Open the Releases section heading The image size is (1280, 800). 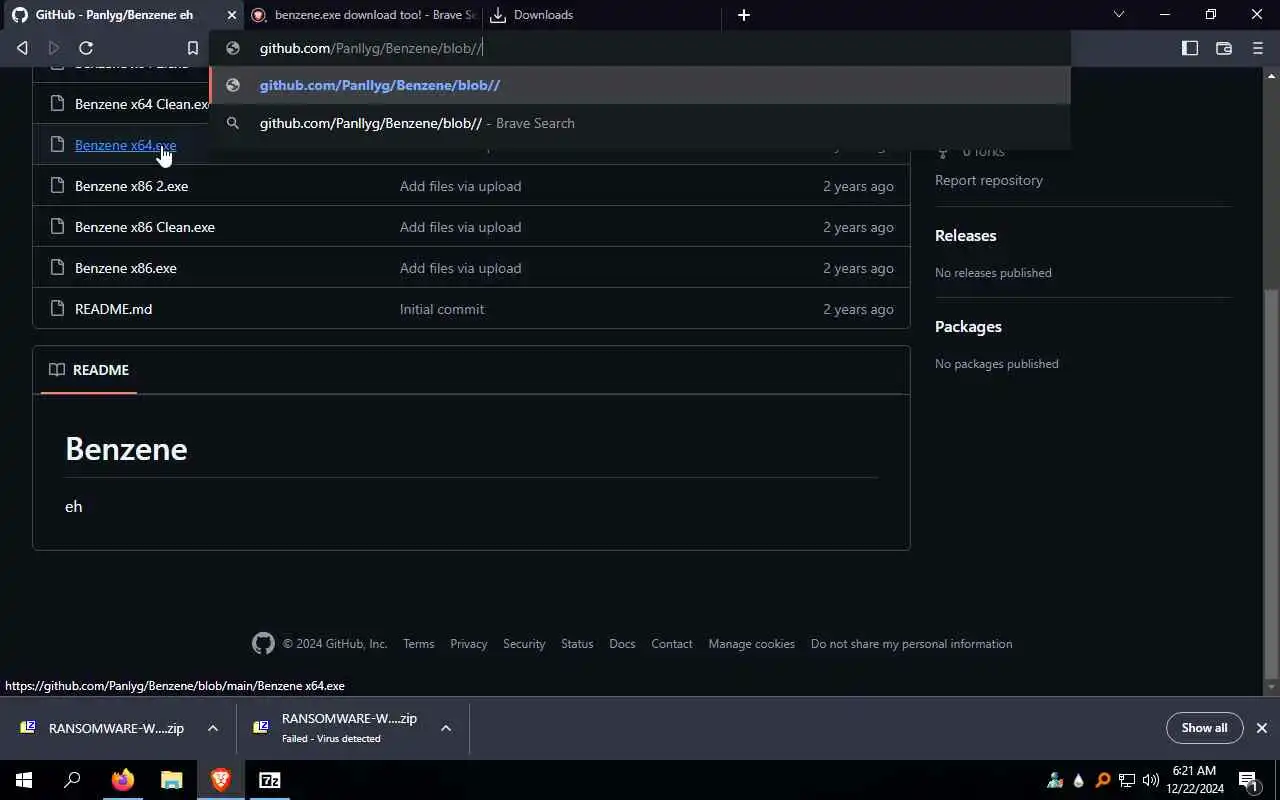(965, 236)
